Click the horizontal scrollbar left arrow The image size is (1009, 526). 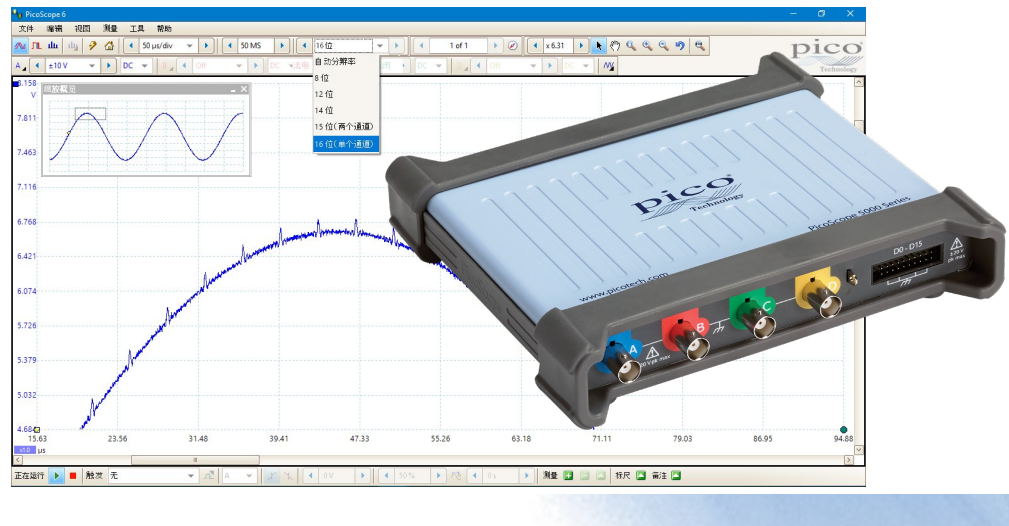pyautogui.click(x=17, y=460)
